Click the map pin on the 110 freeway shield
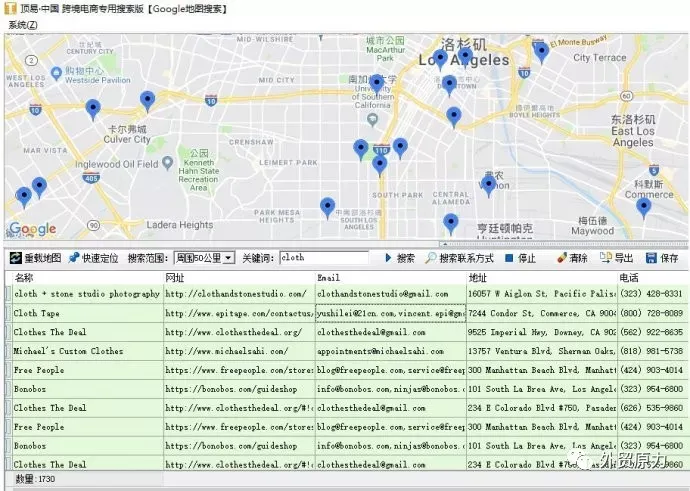This screenshot has height=491, width=690. pos(379,166)
